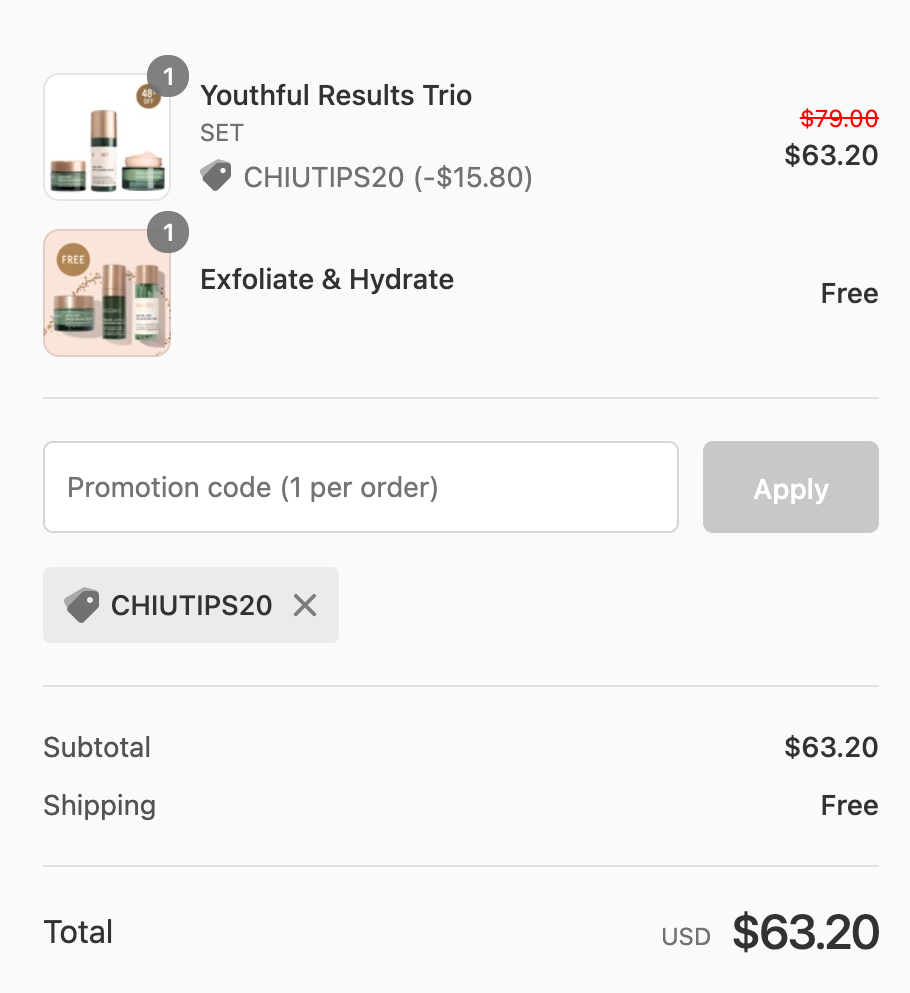Click the Free price of Exfoliate & Hydrate

[x=849, y=294]
